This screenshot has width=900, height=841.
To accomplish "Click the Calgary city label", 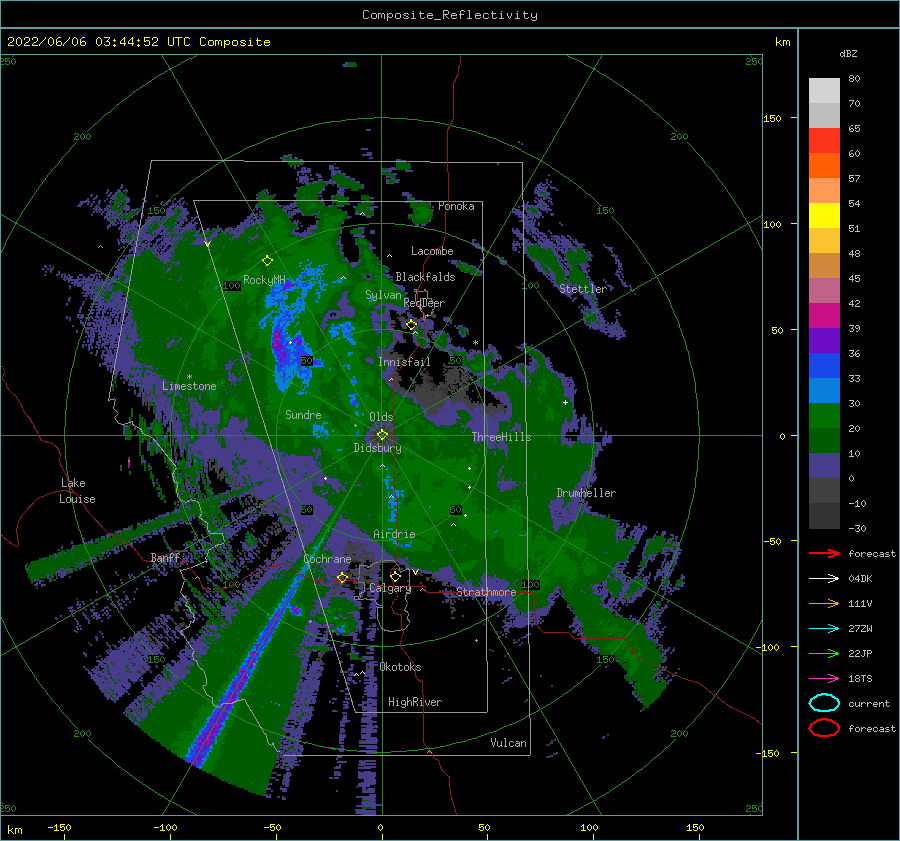I will [x=390, y=588].
